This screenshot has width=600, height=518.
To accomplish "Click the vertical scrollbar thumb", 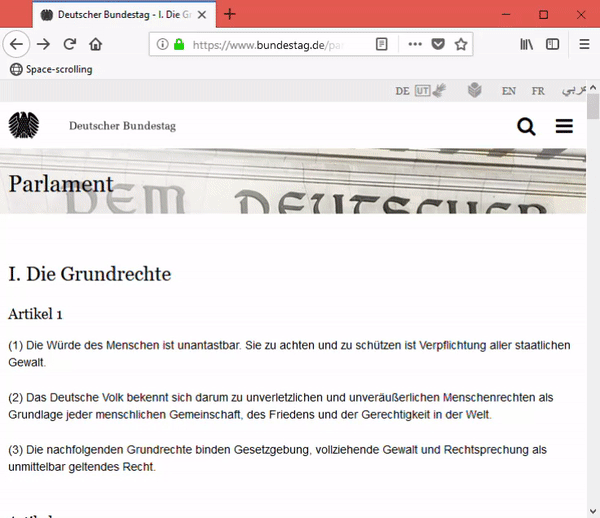I will coord(593,106).
